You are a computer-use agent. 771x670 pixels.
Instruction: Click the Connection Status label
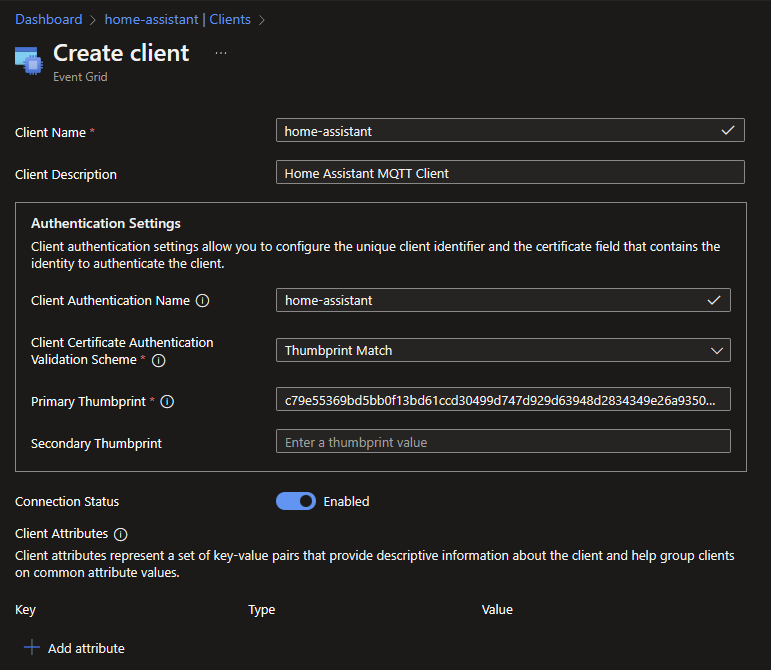pyautogui.click(x=67, y=501)
